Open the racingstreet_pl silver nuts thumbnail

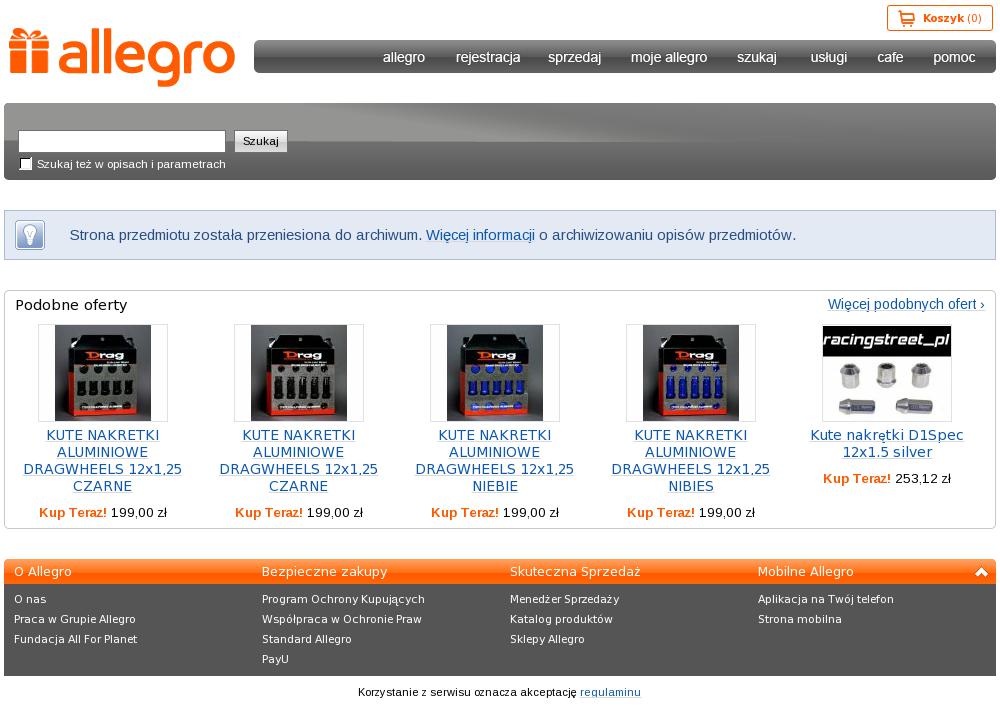coord(886,373)
